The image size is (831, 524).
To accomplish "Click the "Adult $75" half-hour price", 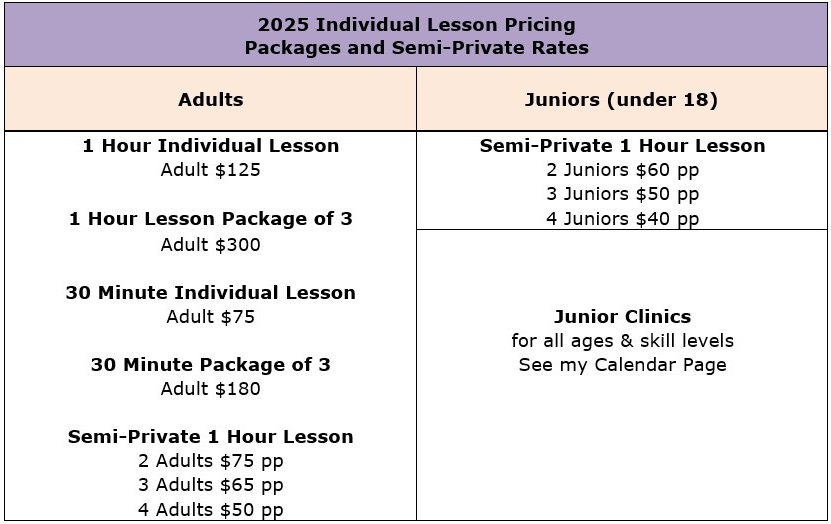I will 210,317.
